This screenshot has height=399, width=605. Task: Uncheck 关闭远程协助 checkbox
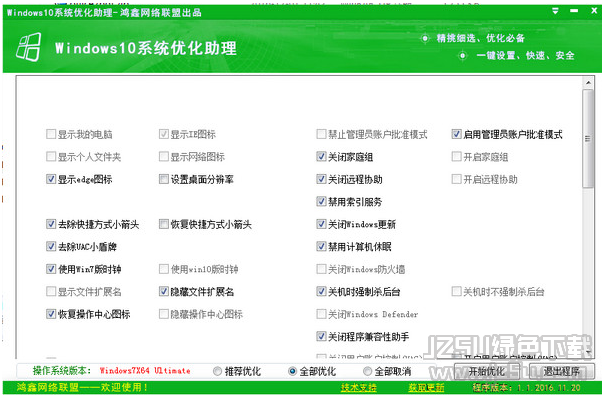pos(321,179)
